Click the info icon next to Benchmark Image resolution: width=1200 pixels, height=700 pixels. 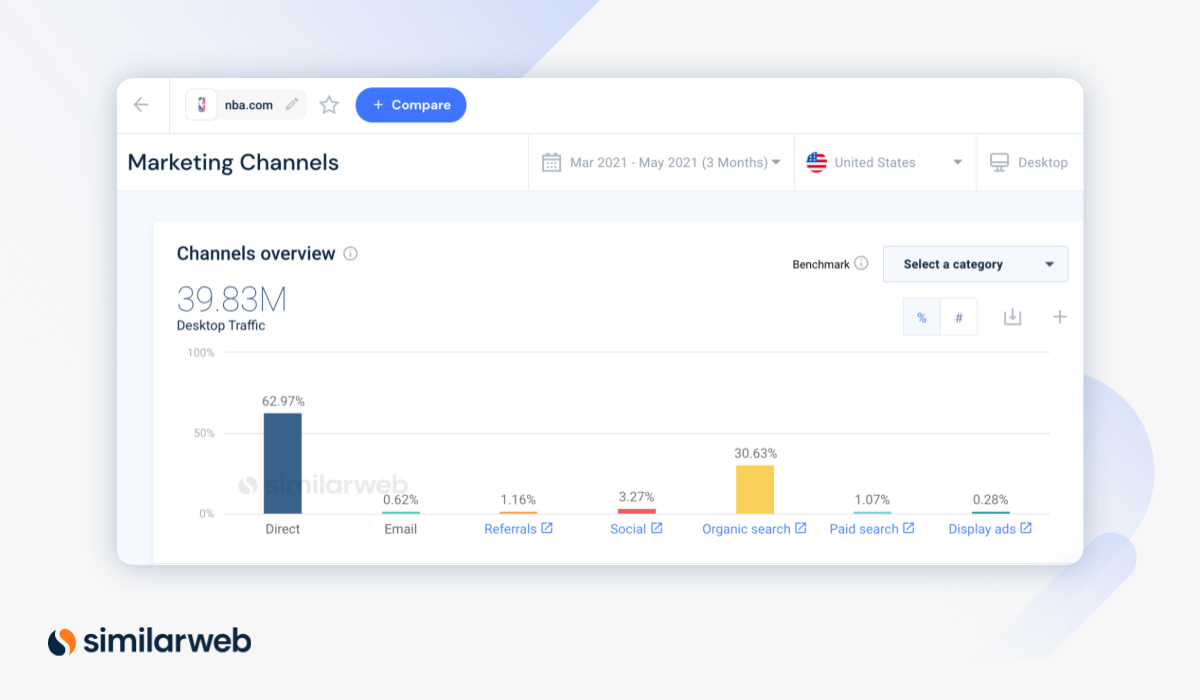(861, 263)
